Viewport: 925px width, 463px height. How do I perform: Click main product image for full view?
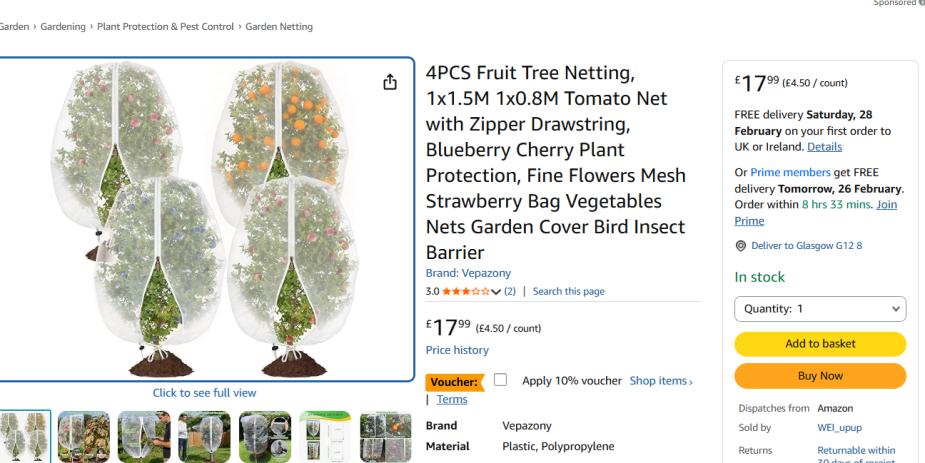205,220
